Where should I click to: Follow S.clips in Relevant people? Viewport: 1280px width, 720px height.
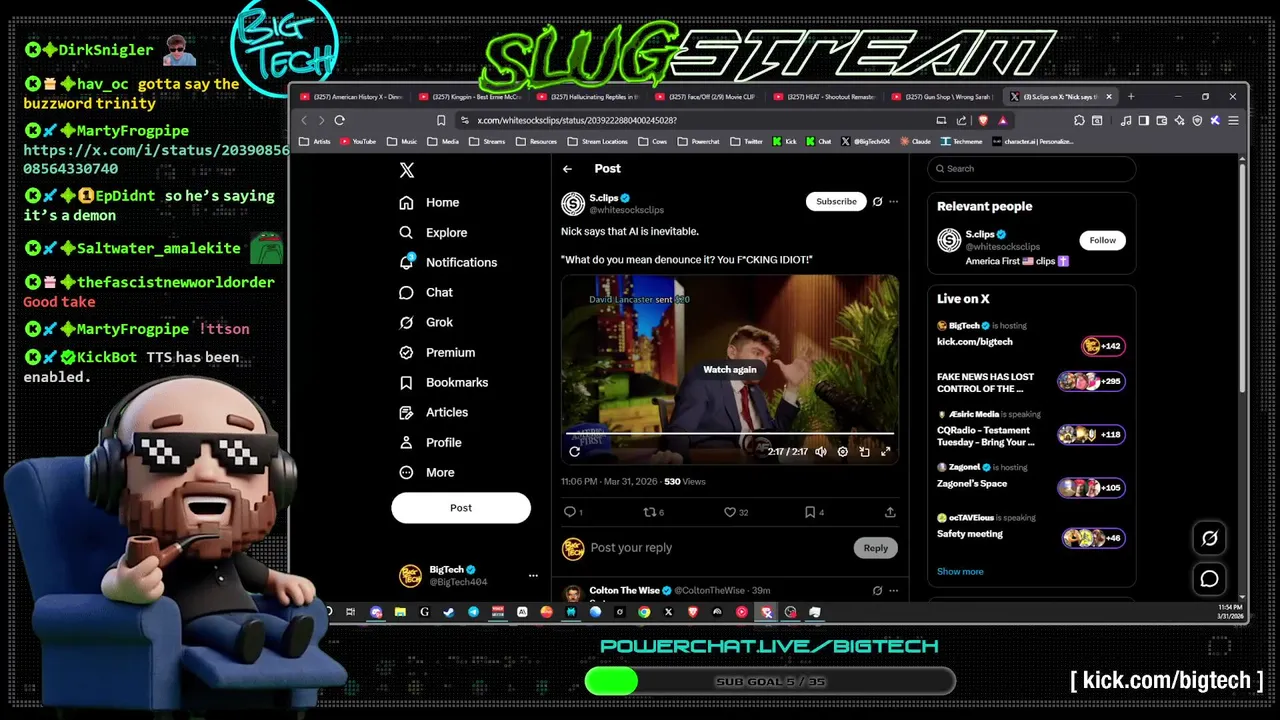(1102, 240)
